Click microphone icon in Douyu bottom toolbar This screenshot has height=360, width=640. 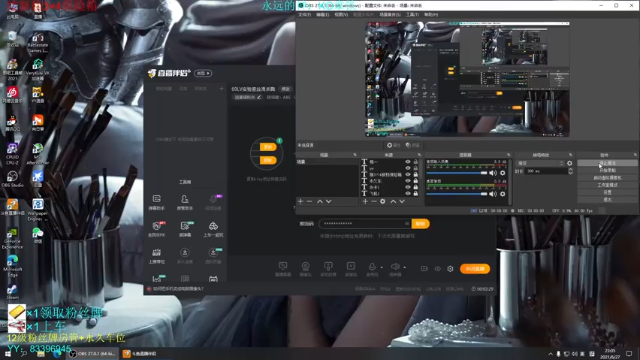(372, 267)
